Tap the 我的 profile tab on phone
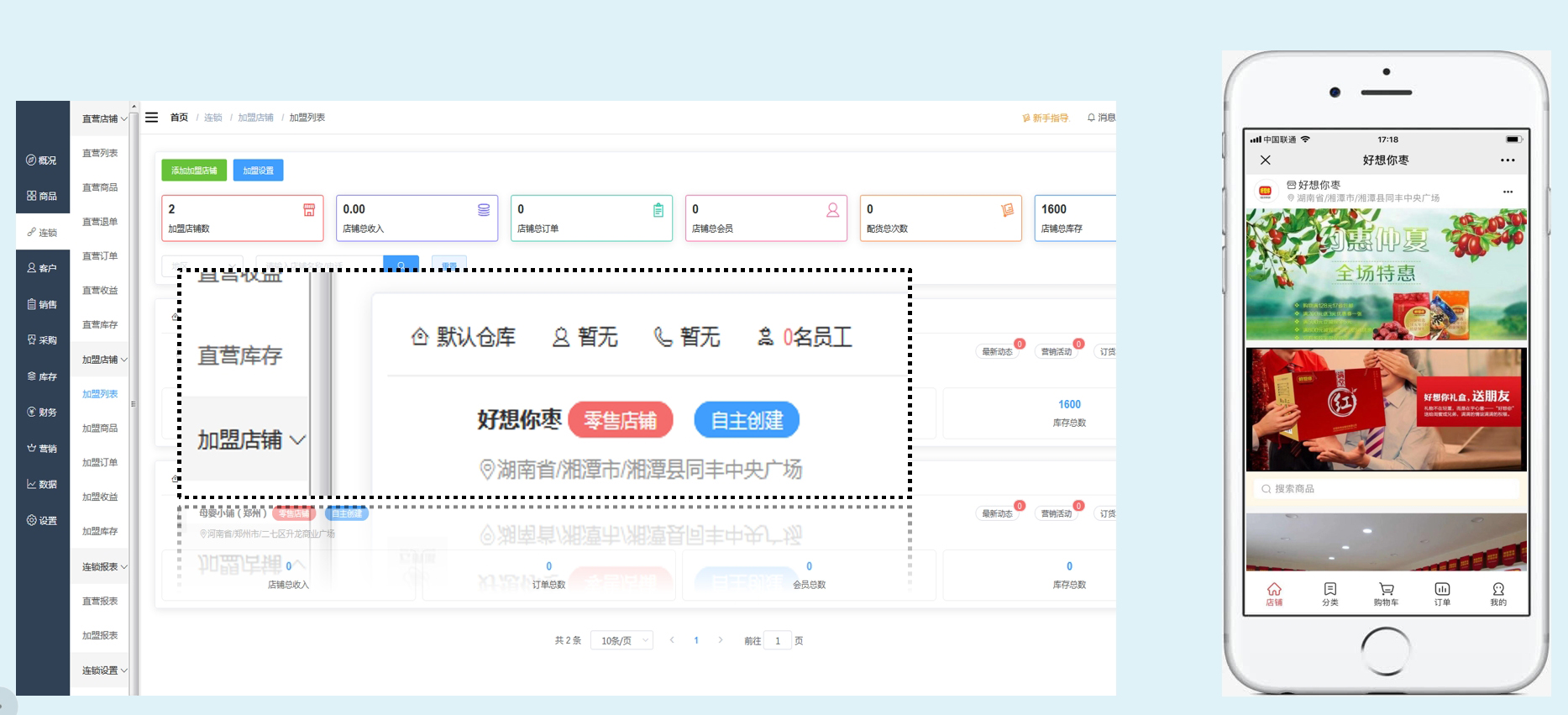The image size is (1568, 715). pyautogui.click(x=1498, y=594)
